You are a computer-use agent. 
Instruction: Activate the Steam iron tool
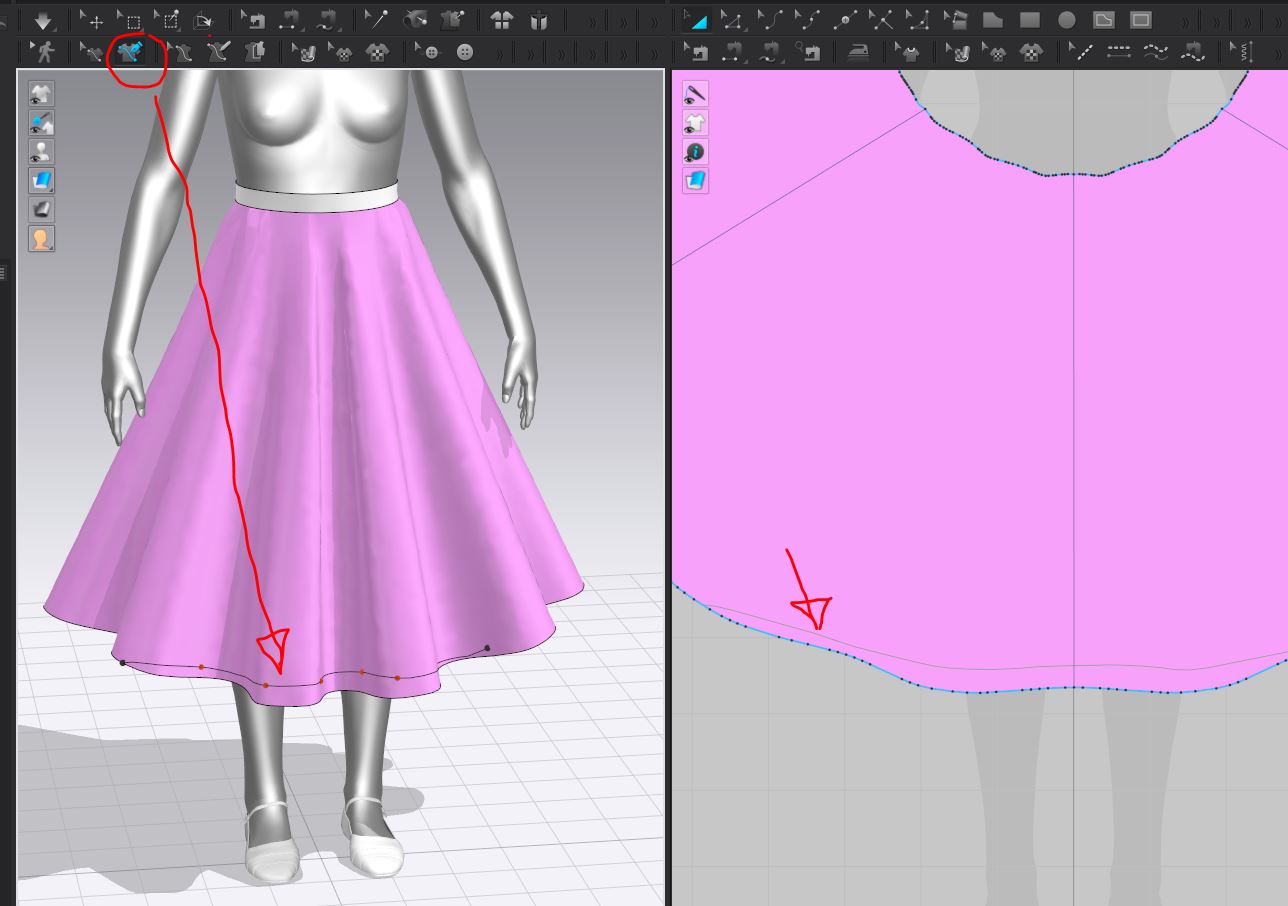coord(858,52)
